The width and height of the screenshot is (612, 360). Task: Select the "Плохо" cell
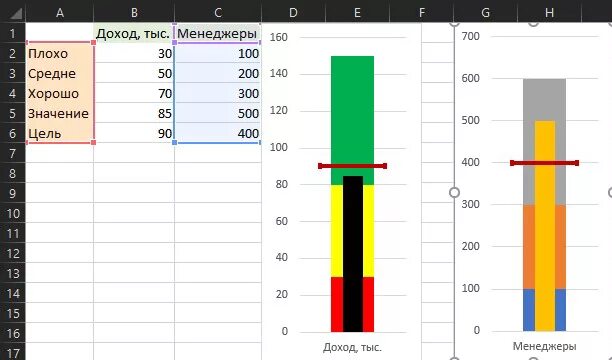click(x=59, y=53)
